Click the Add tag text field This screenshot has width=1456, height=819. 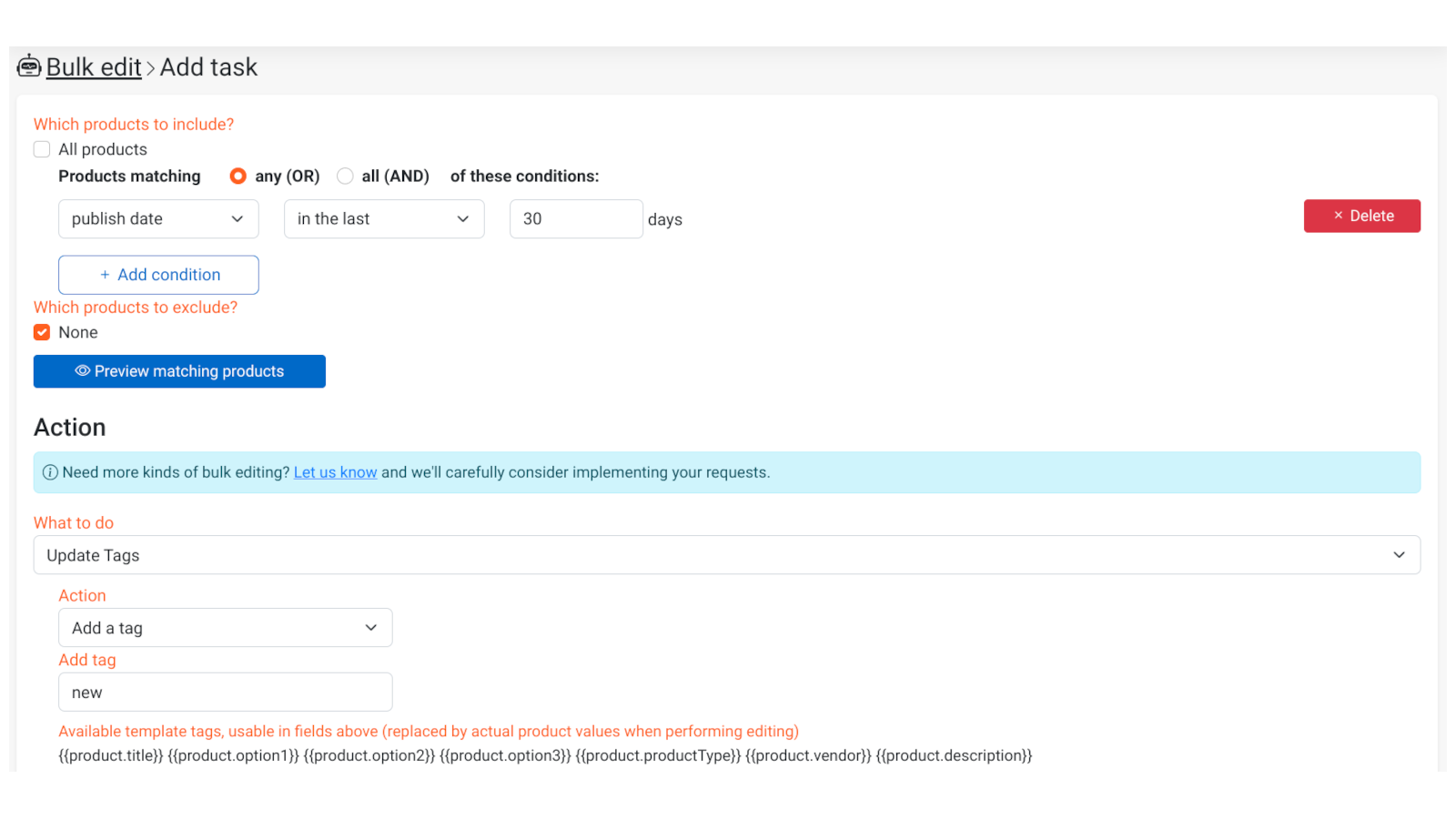tap(225, 693)
